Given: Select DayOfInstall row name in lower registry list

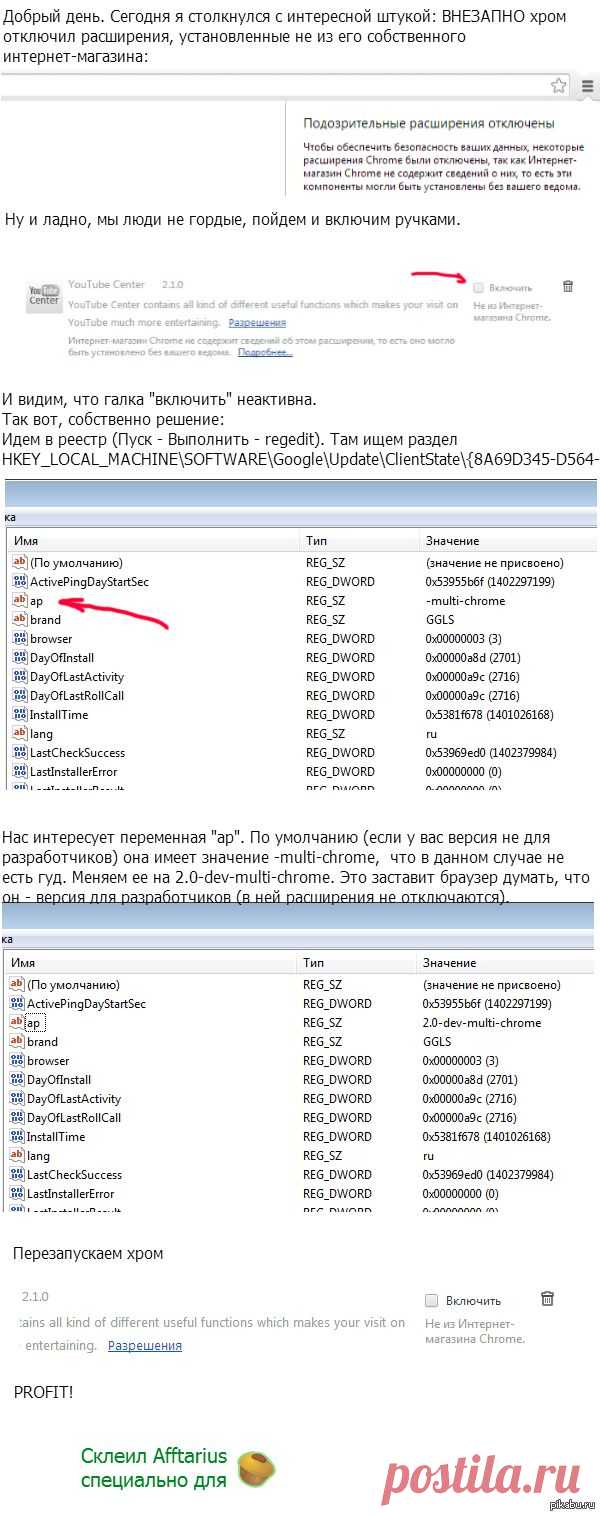Looking at the screenshot, I should pos(59,1080).
